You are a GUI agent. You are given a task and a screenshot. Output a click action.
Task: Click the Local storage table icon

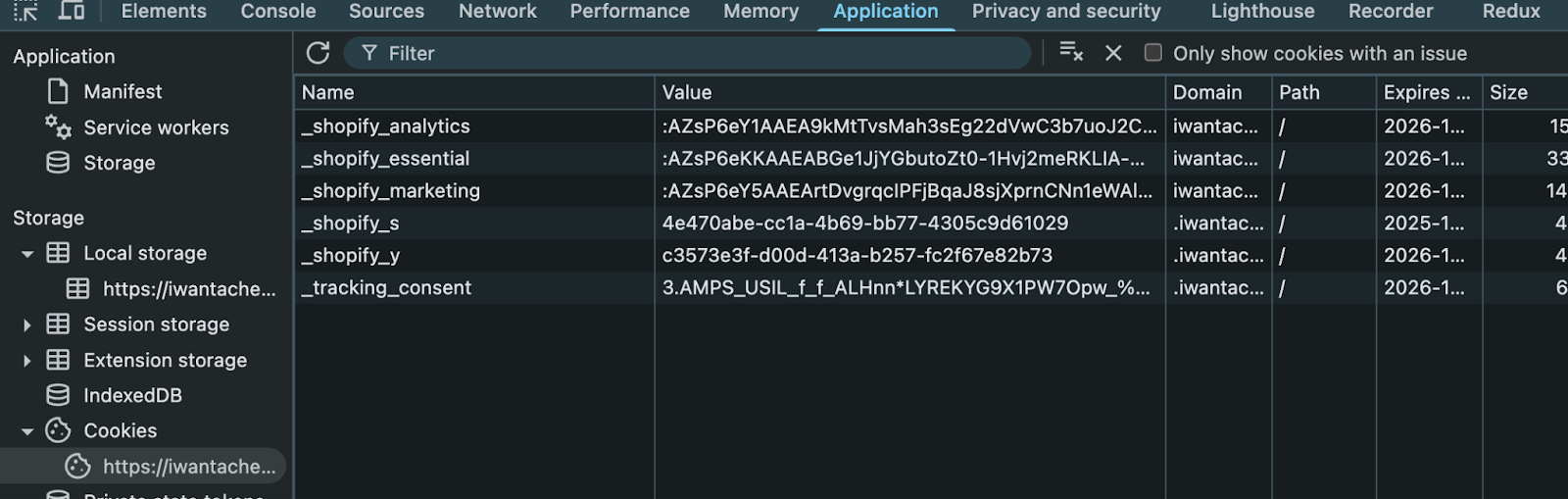(59, 253)
